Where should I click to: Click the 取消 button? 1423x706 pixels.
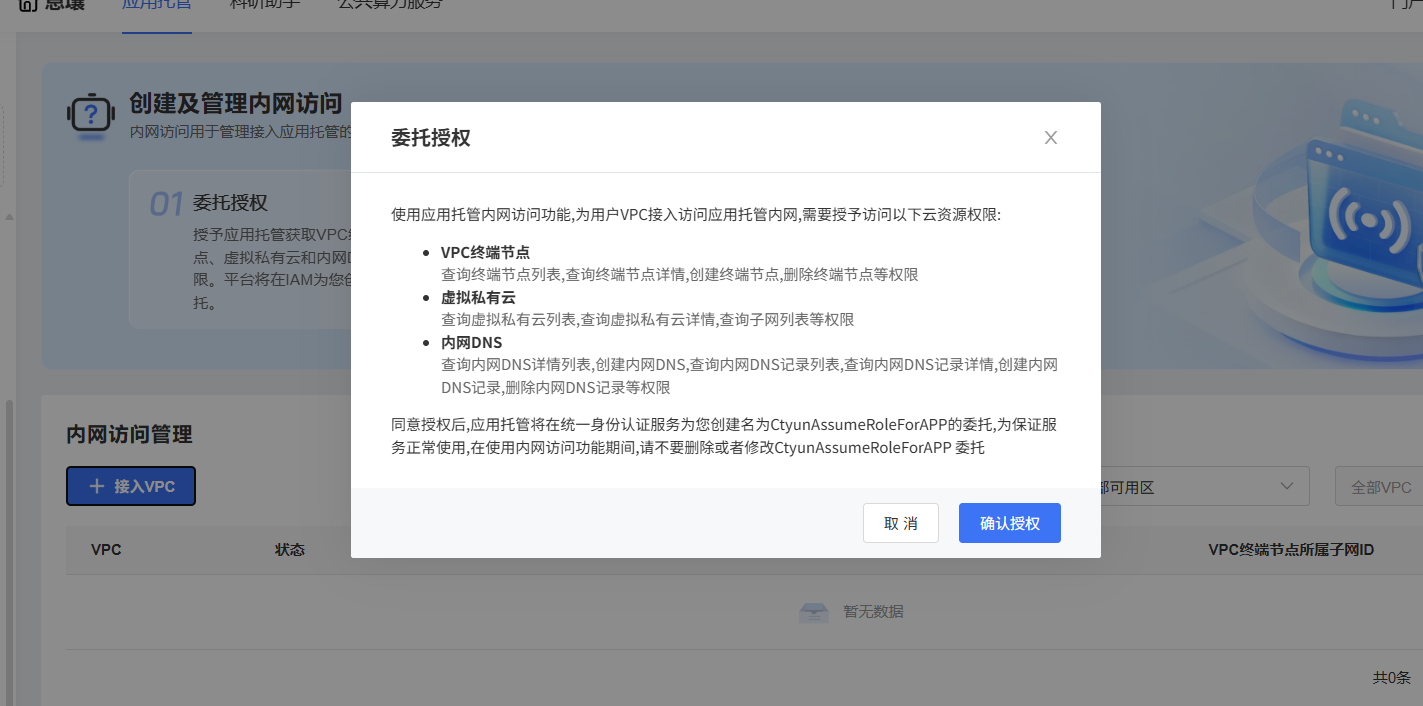tap(901, 523)
